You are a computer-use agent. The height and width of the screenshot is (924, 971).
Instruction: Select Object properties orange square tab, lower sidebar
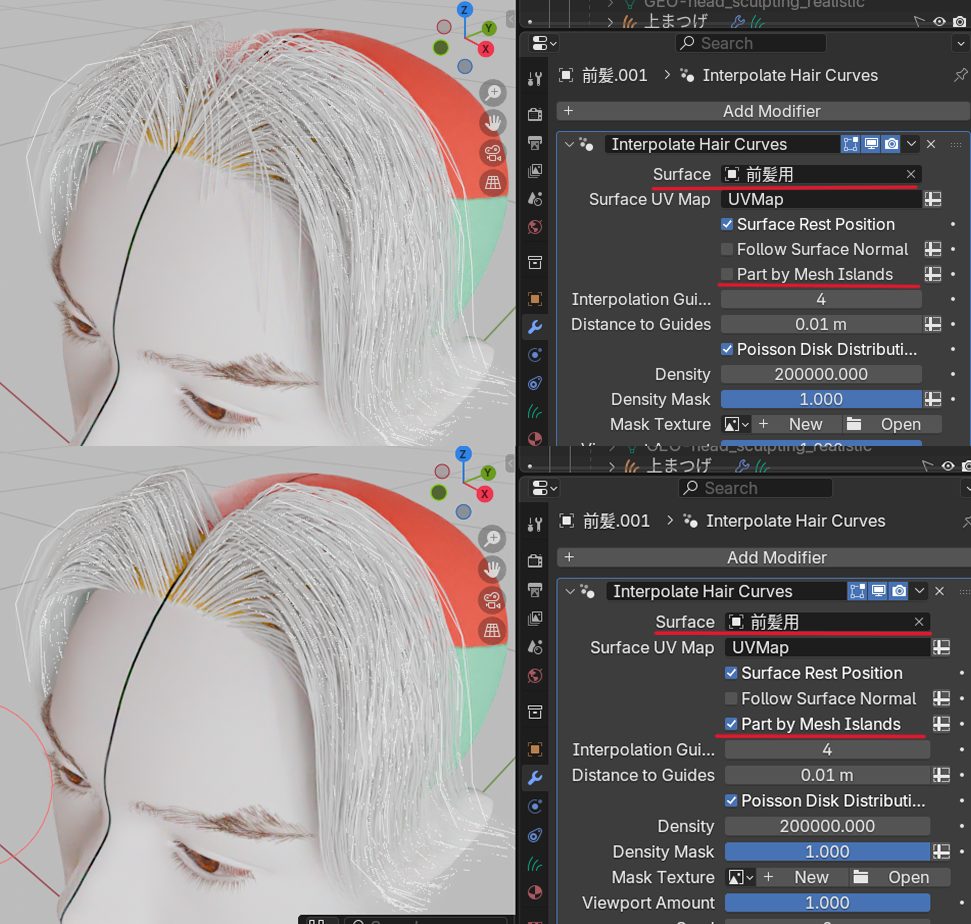535,749
